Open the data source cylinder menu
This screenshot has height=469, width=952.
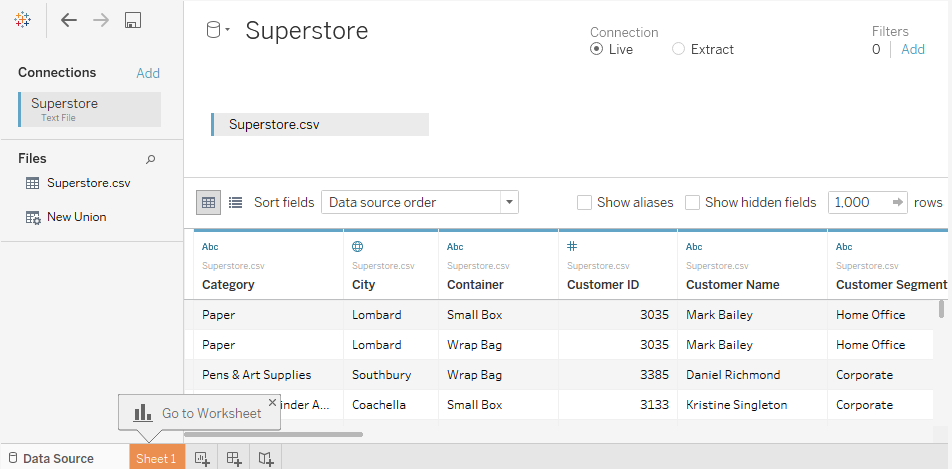coord(218,30)
